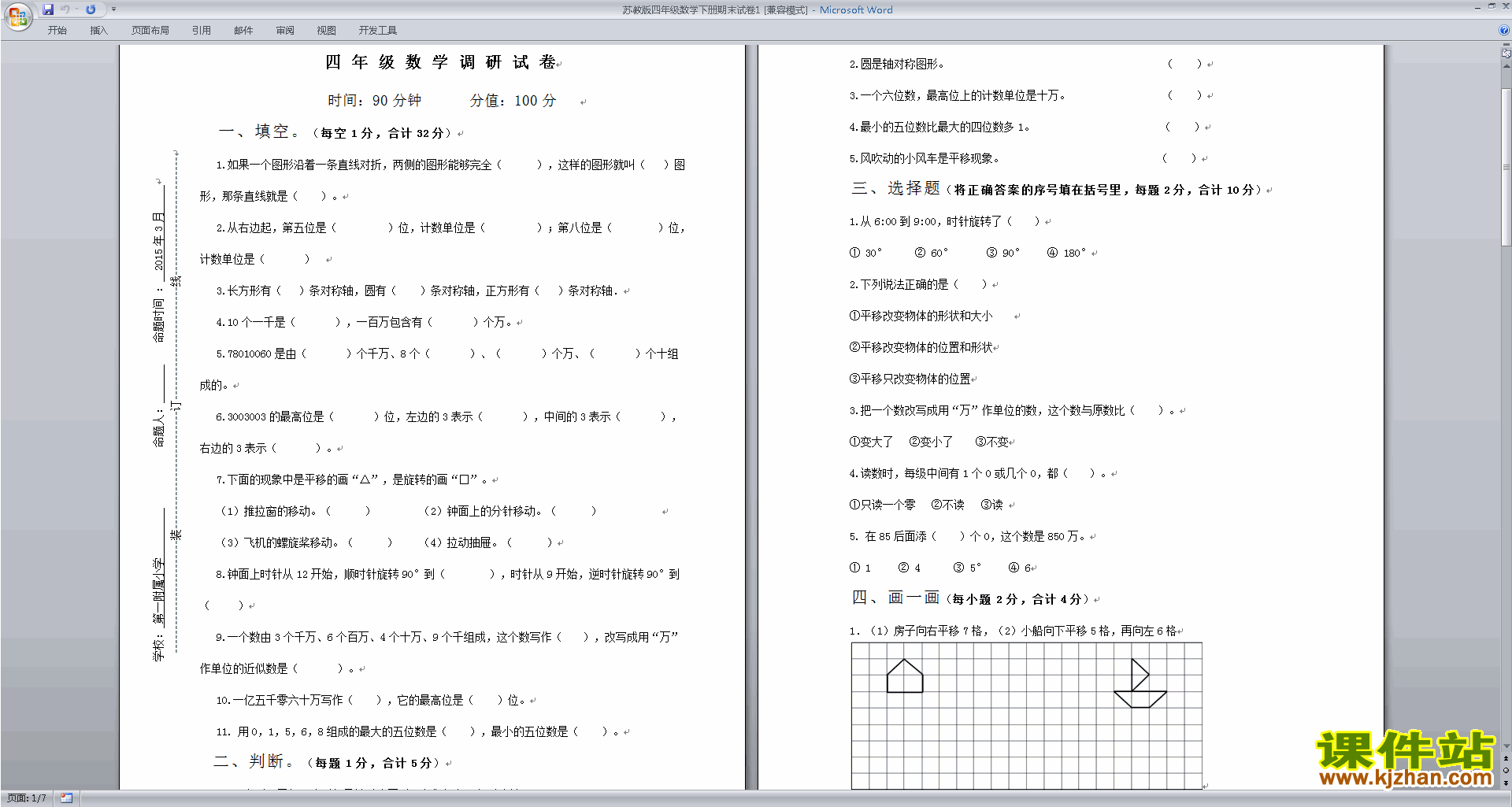Click the vertical scrollbar thumb
1512x807 pixels.
pyautogui.click(x=1506, y=167)
